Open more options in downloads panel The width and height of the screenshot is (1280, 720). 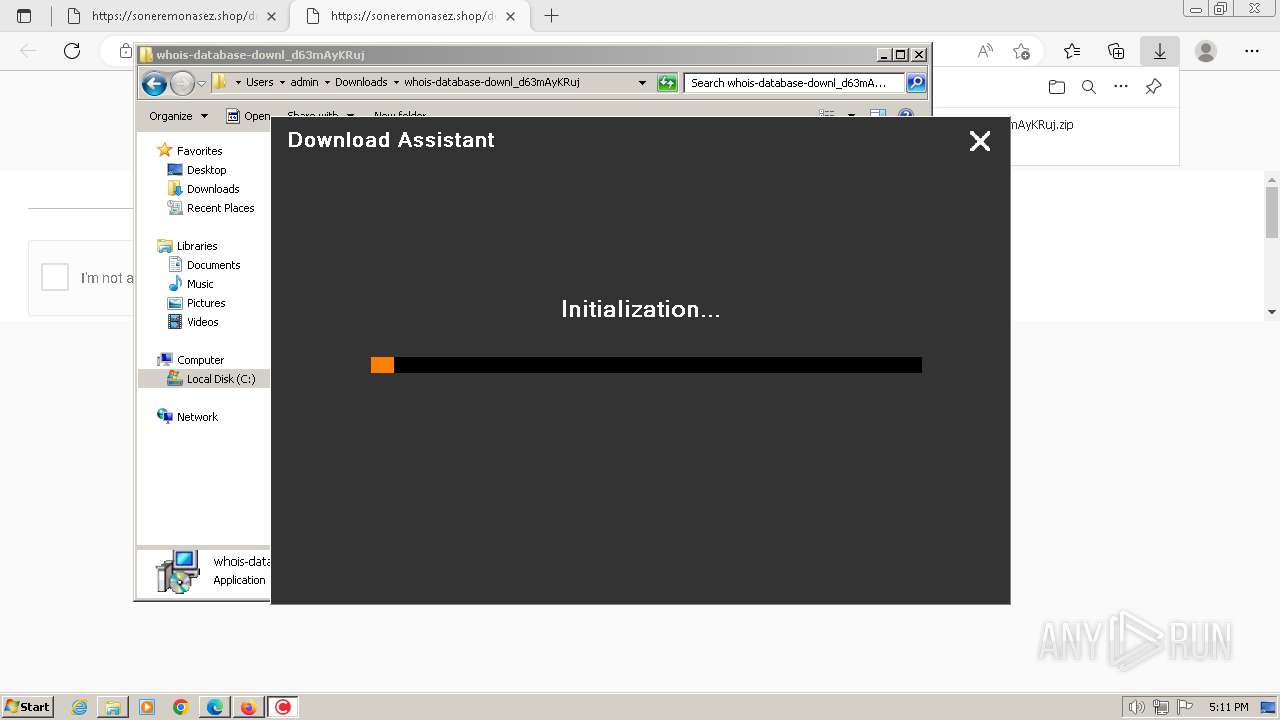pyautogui.click(x=1121, y=87)
